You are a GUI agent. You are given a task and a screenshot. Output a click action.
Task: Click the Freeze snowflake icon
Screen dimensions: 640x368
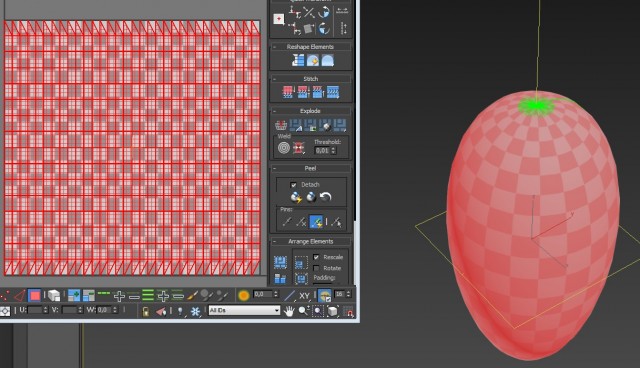click(x=196, y=312)
